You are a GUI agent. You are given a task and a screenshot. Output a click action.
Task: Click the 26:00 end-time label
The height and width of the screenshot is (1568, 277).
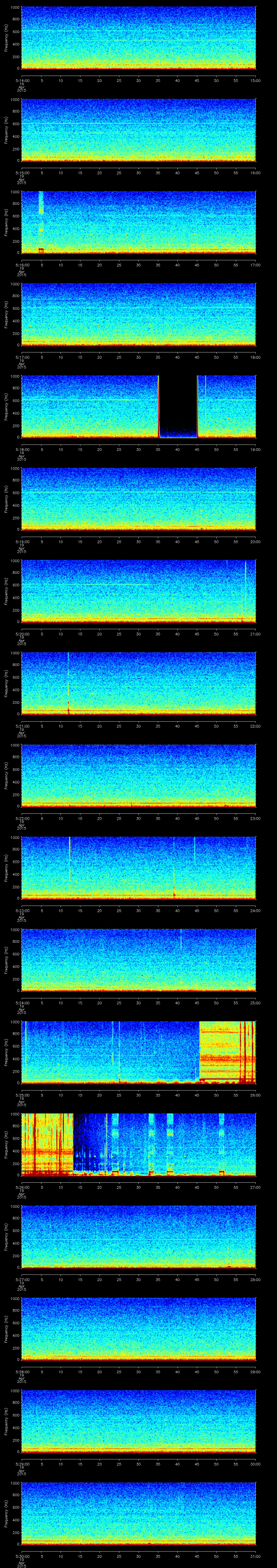point(256,1095)
